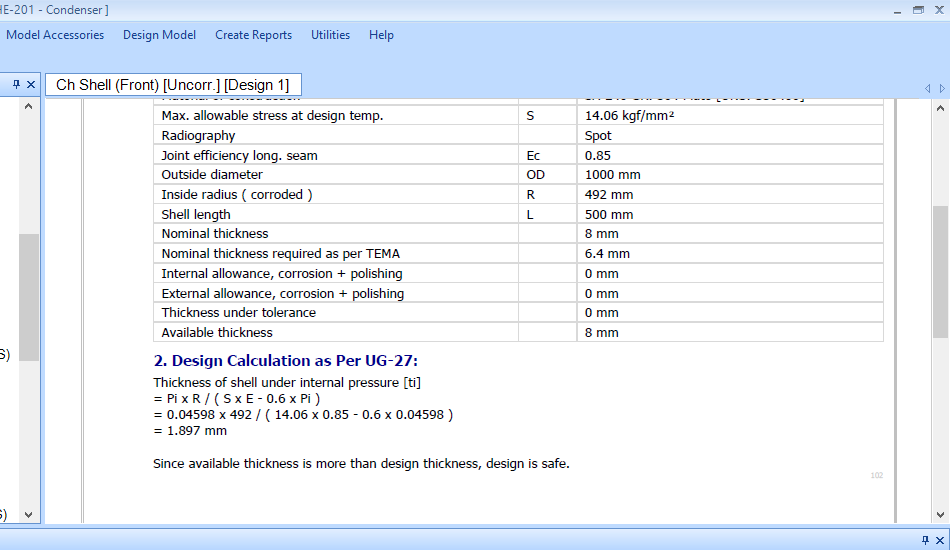Open the Utilities menu
This screenshot has width=950, height=550.
[x=330, y=35]
